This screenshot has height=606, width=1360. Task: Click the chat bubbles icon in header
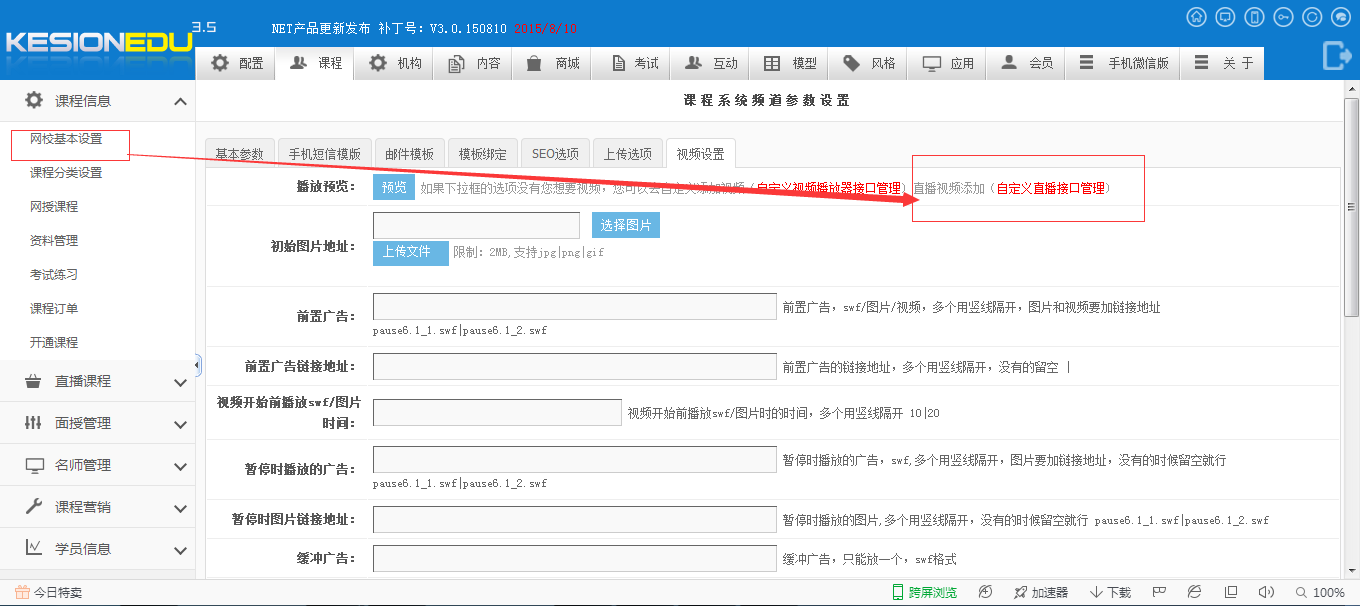pos(1341,17)
